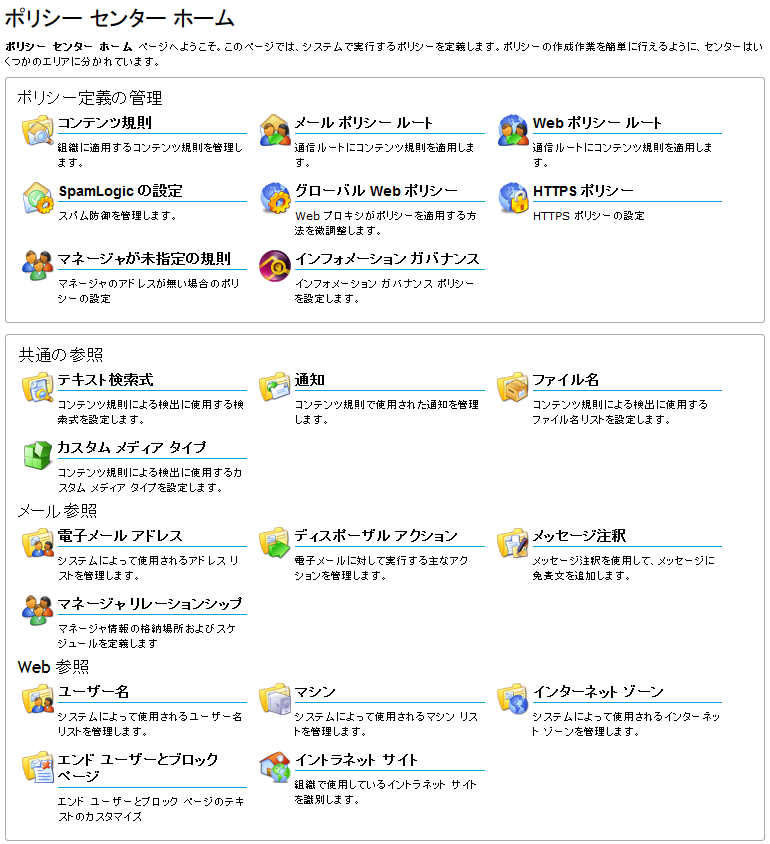The width and height of the screenshot is (770, 844).
Task: Open the テキスト検索式 link
Action: pyautogui.click(x=105, y=380)
